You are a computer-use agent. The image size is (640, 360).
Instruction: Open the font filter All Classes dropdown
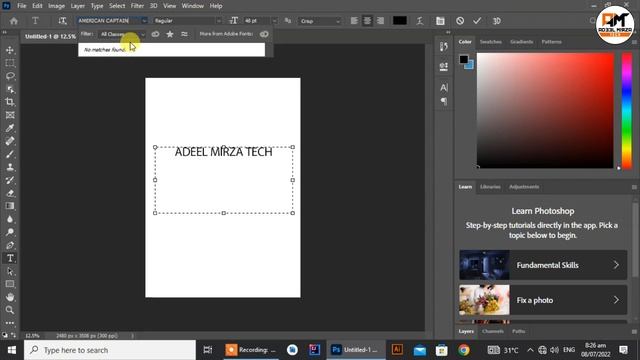pyautogui.click(x=122, y=34)
